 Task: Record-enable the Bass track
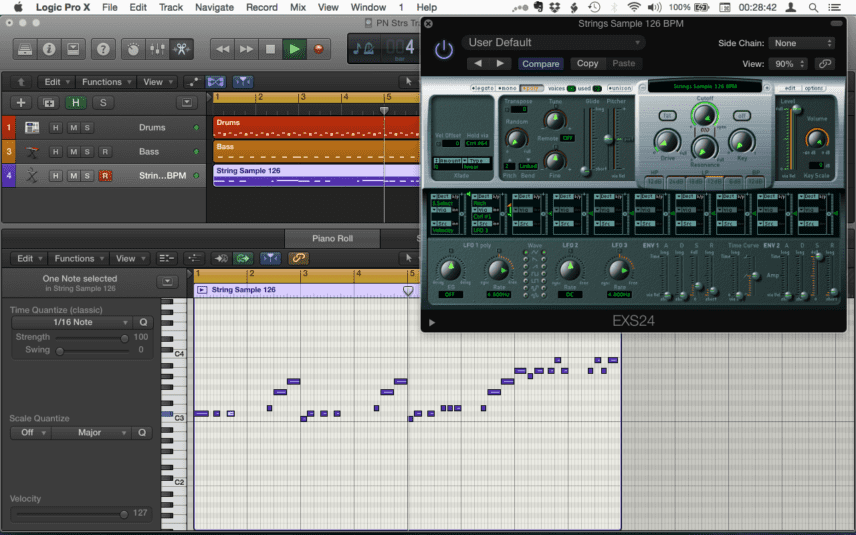click(104, 151)
